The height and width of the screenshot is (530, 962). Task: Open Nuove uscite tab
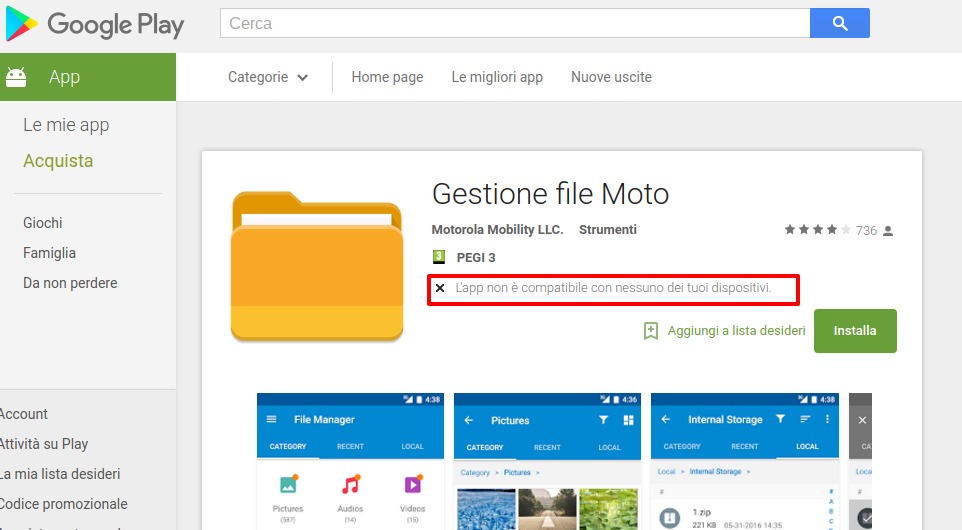(x=611, y=77)
